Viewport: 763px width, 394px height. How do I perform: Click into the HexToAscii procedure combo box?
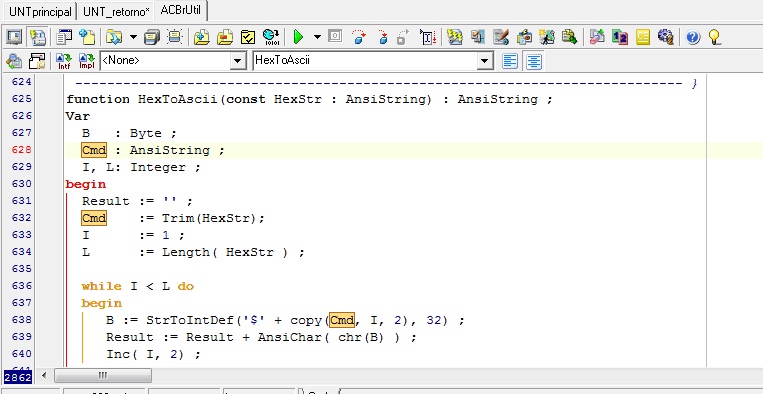pyautogui.click(x=373, y=61)
